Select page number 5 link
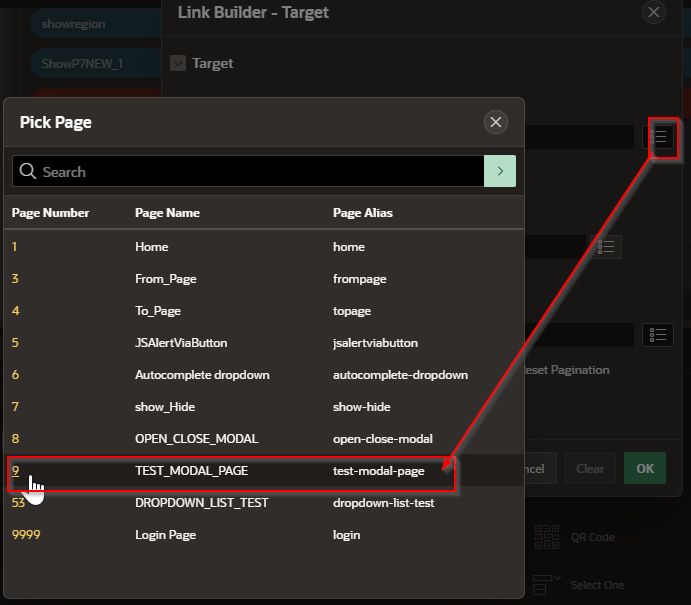Viewport: 691px width, 605px height. (15, 343)
